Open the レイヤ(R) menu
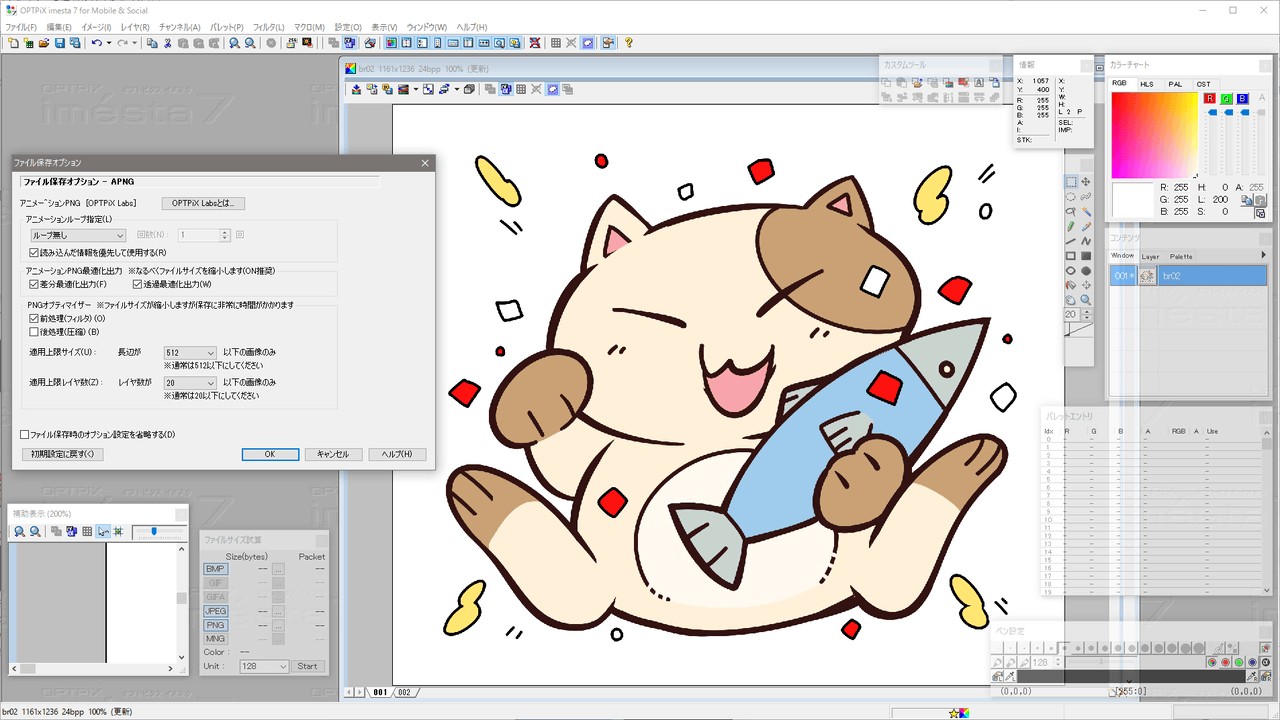The height and width of the screenshot is (720, 1280). pos(135,27)
